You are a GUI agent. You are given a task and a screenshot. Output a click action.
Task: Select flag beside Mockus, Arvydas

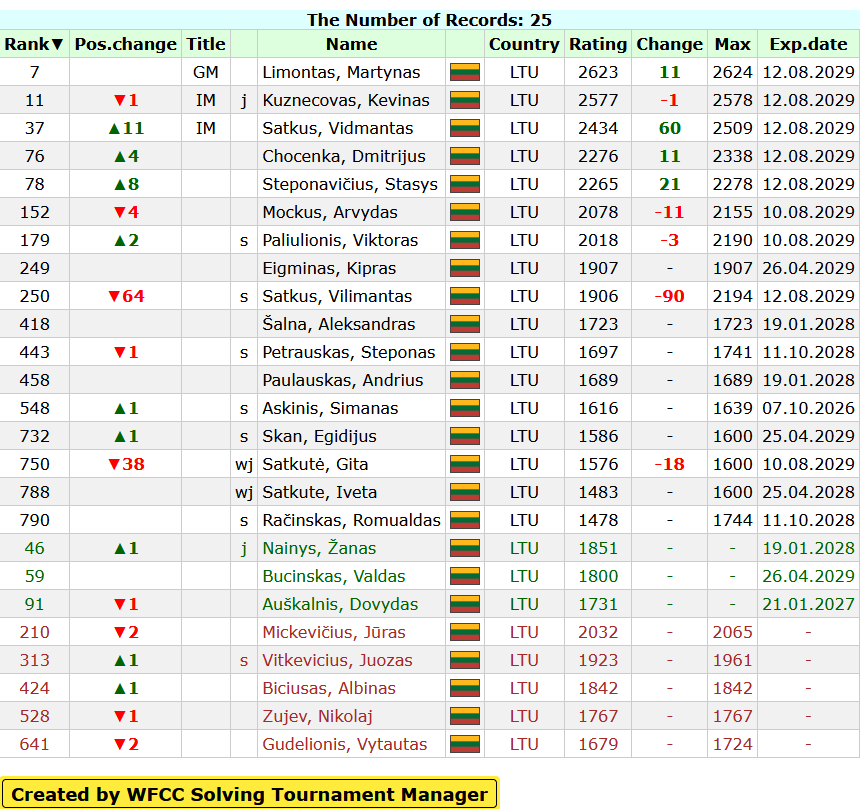coord(465,212)
